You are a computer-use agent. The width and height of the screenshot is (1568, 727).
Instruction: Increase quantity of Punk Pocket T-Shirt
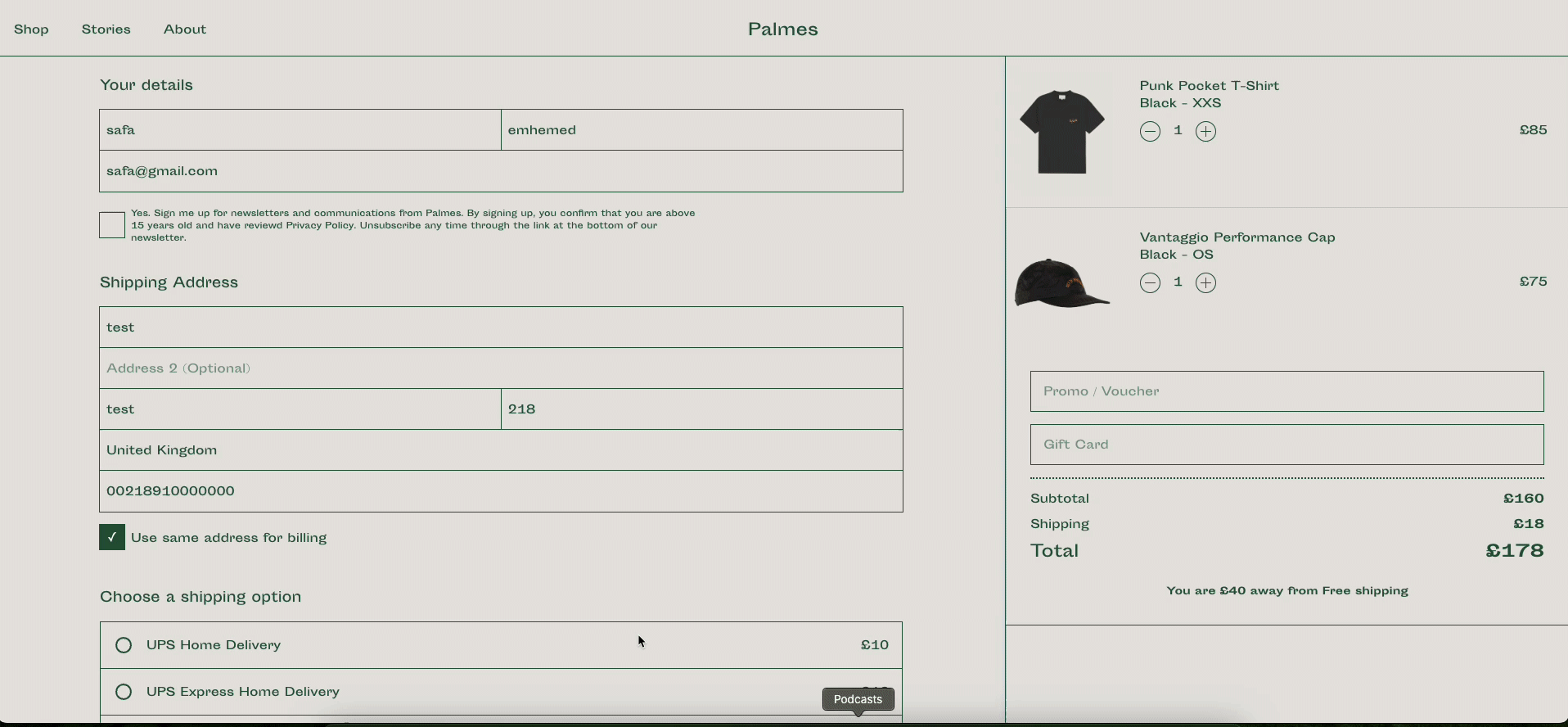tap(1205, 131)
